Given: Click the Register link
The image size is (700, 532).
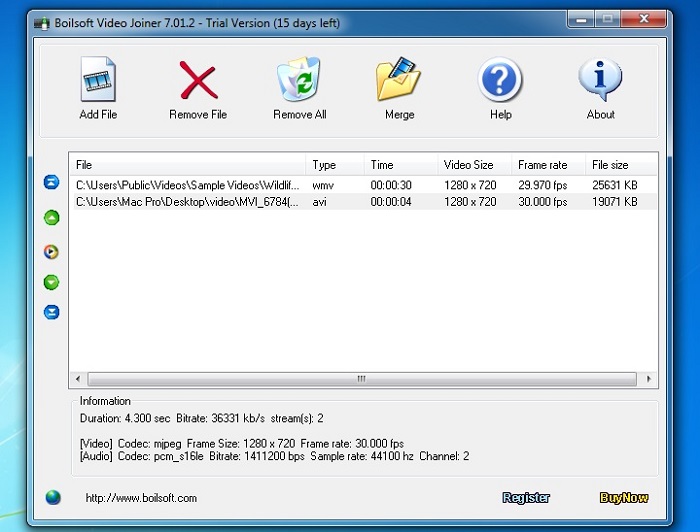Looking at the screenshot, I should pos(526,498).
